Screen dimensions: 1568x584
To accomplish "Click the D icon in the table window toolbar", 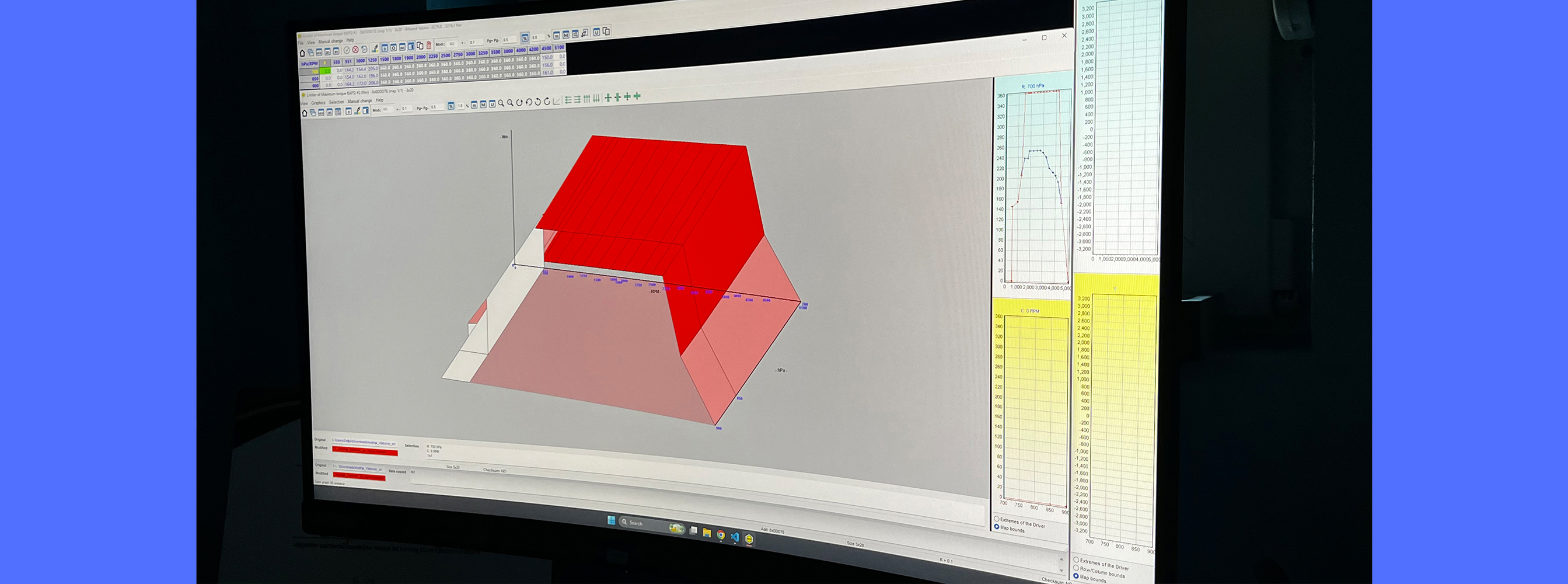I will coord(385,48).
